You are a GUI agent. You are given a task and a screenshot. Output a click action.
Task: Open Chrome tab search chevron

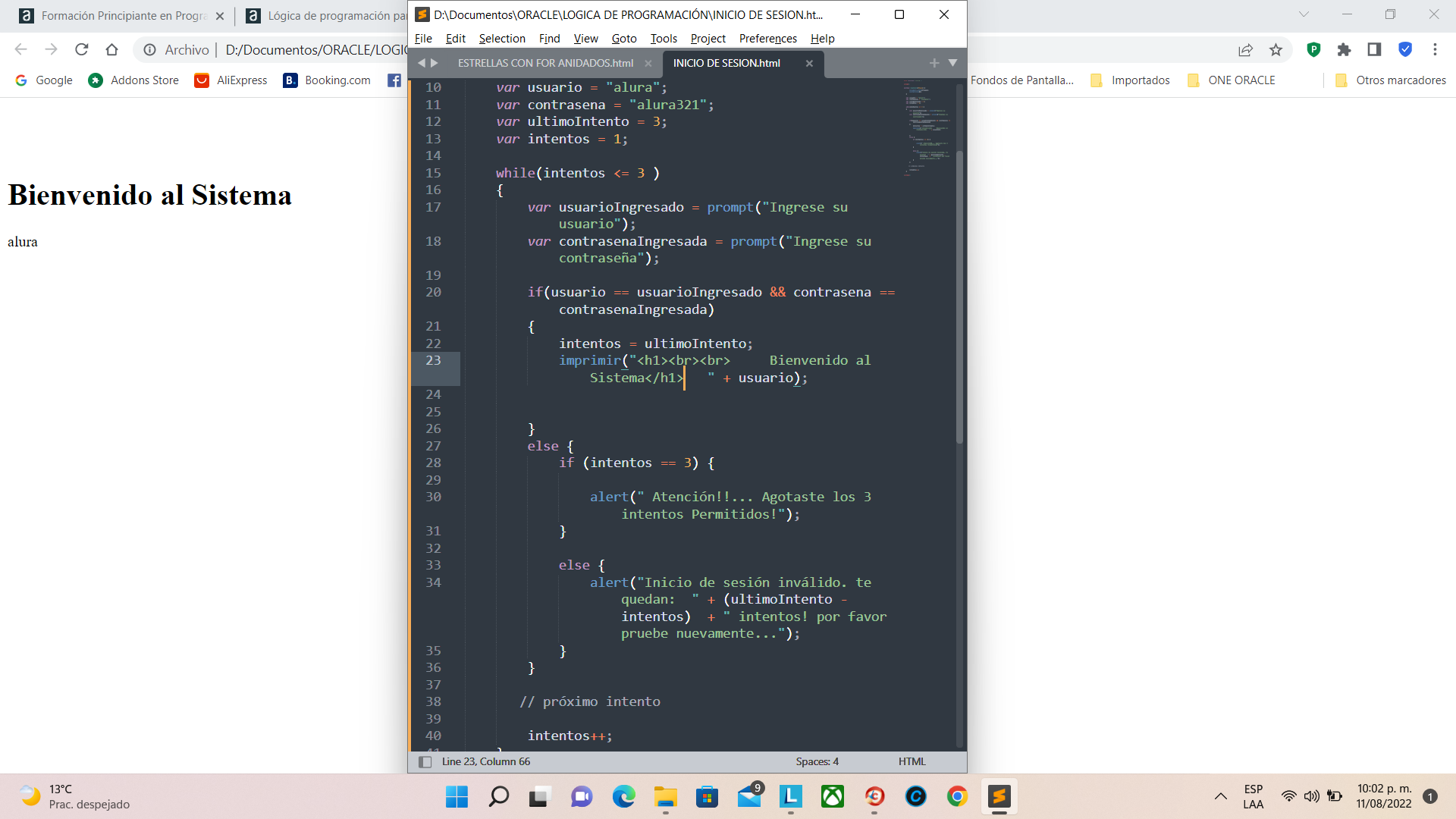[1304, 14]
